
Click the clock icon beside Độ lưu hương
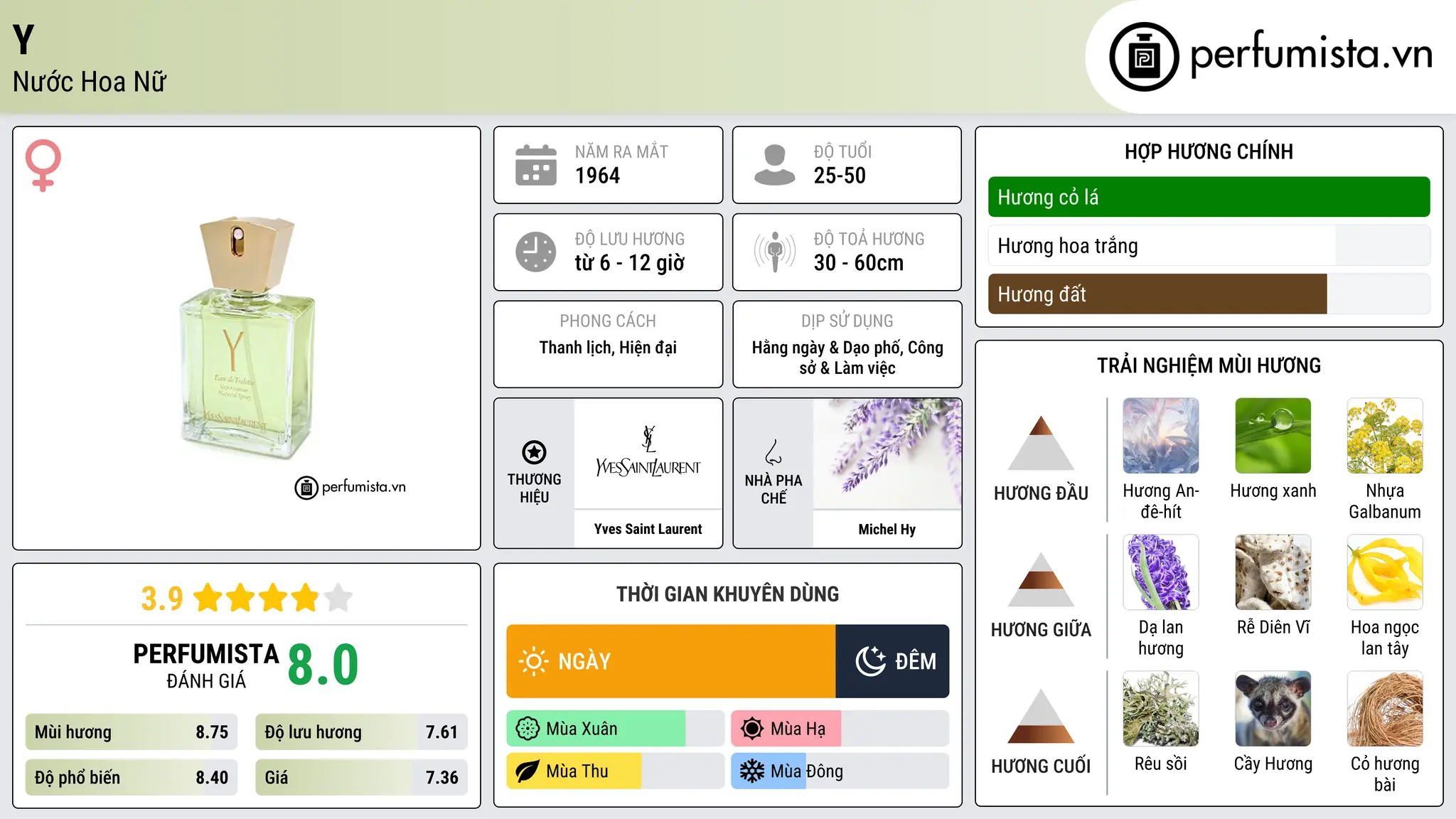[x=536, y=252]
